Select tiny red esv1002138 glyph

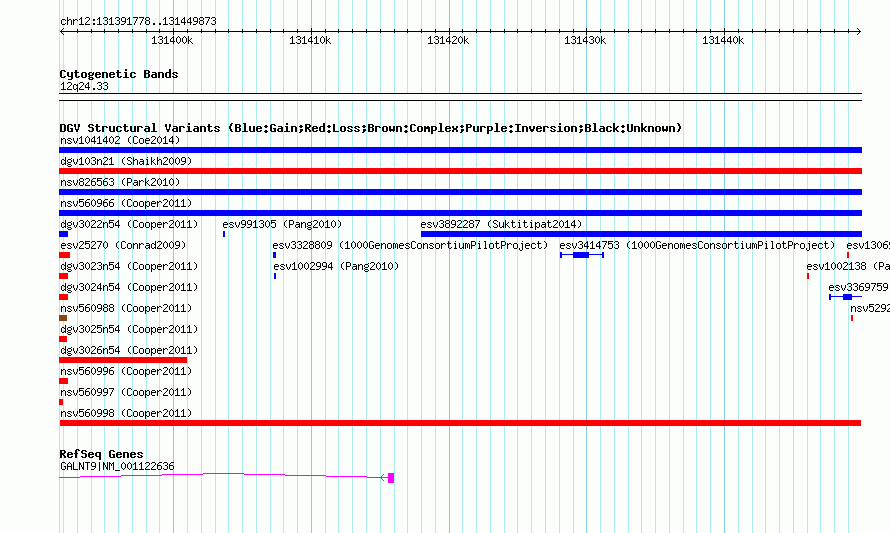(x=808, y=276)
